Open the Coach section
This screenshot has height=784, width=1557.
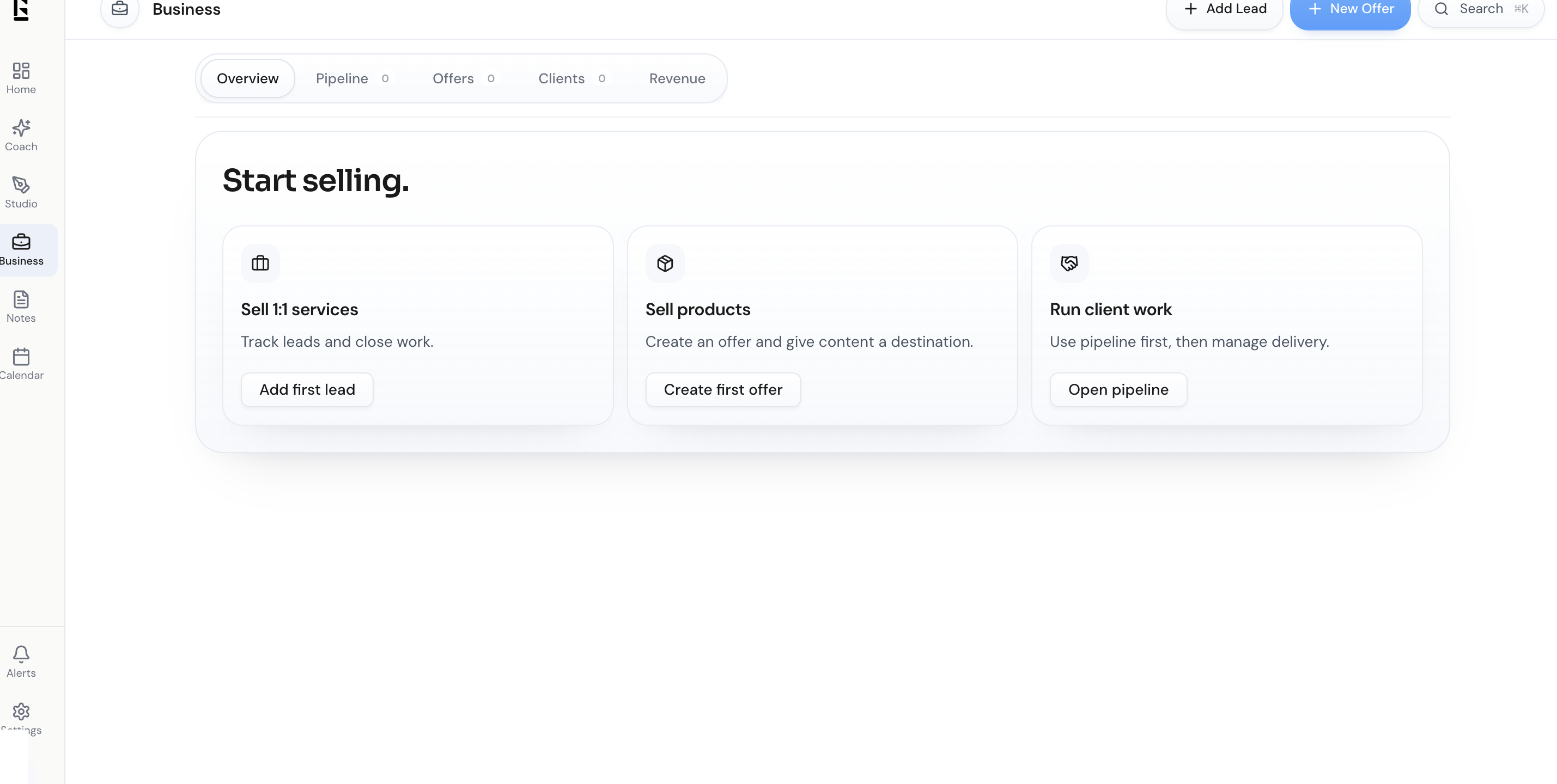click(21, 134)
